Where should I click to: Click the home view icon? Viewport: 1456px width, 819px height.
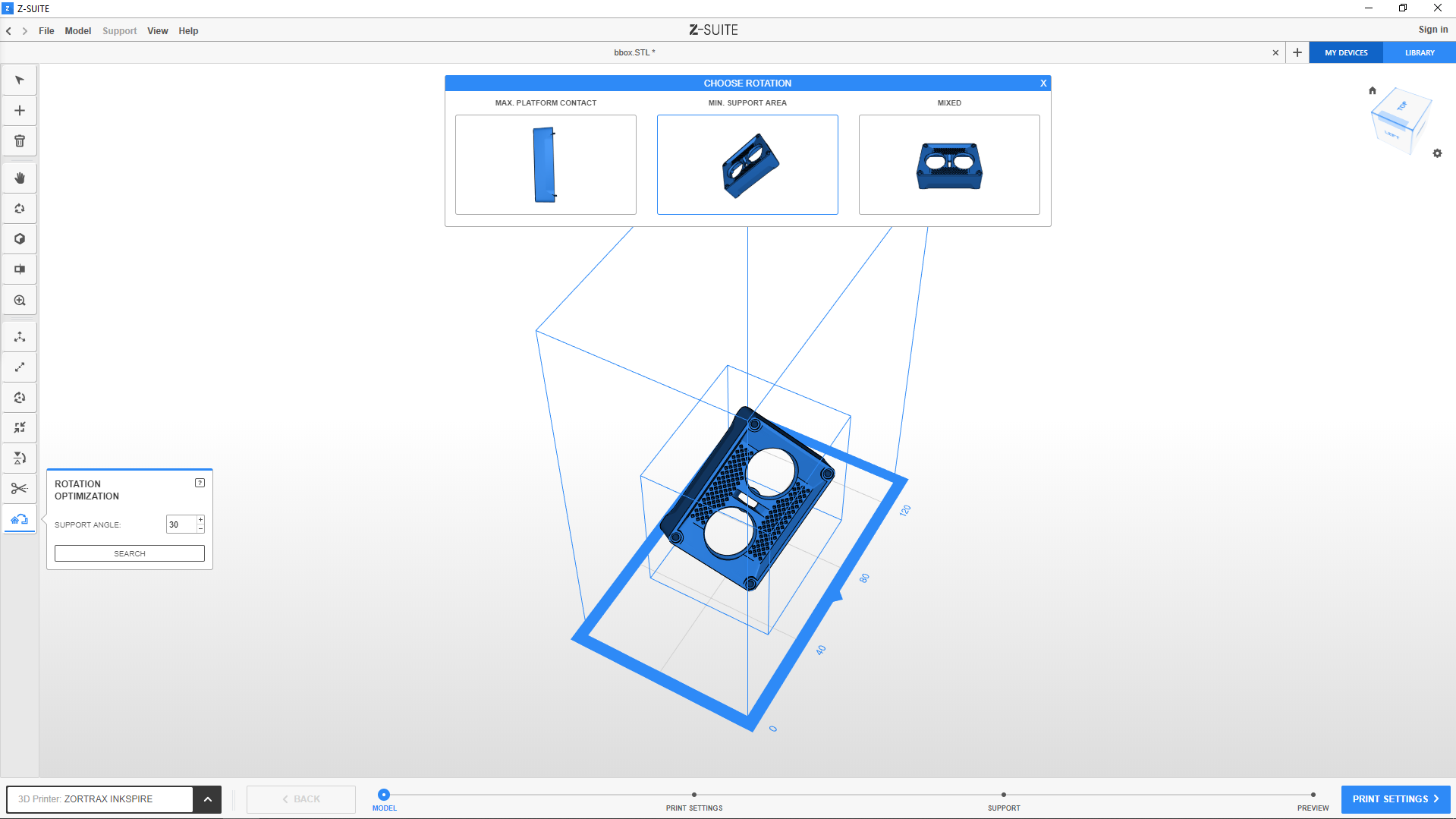[1372, 90]
